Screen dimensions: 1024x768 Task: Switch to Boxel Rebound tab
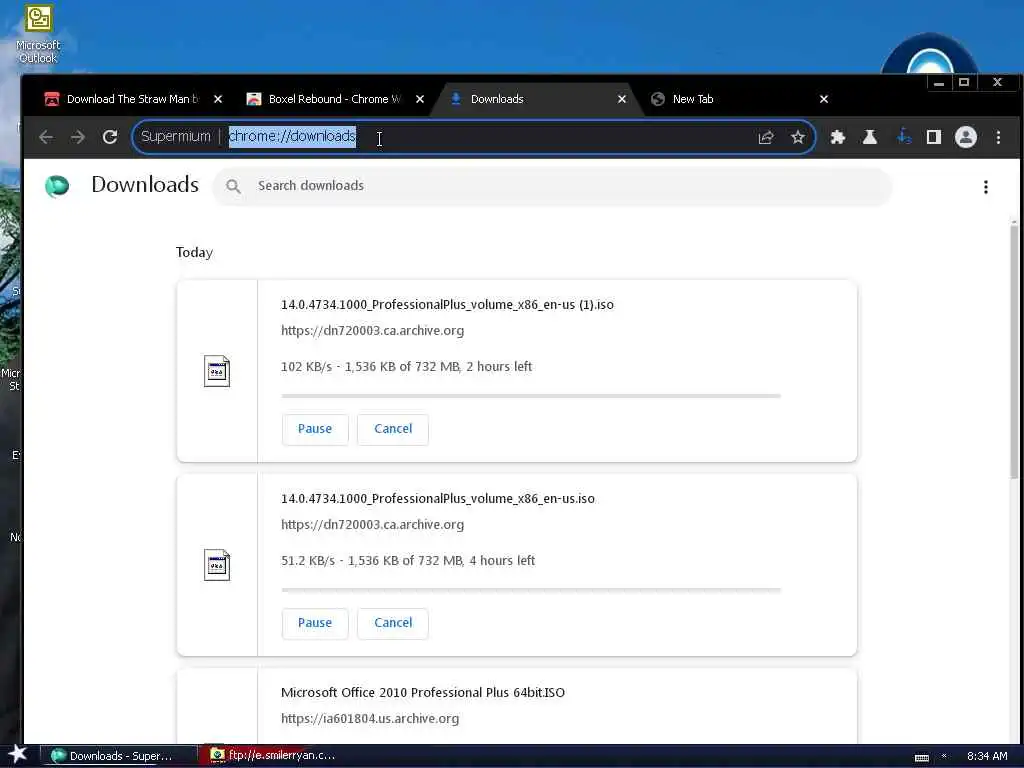tap(334, 99)
